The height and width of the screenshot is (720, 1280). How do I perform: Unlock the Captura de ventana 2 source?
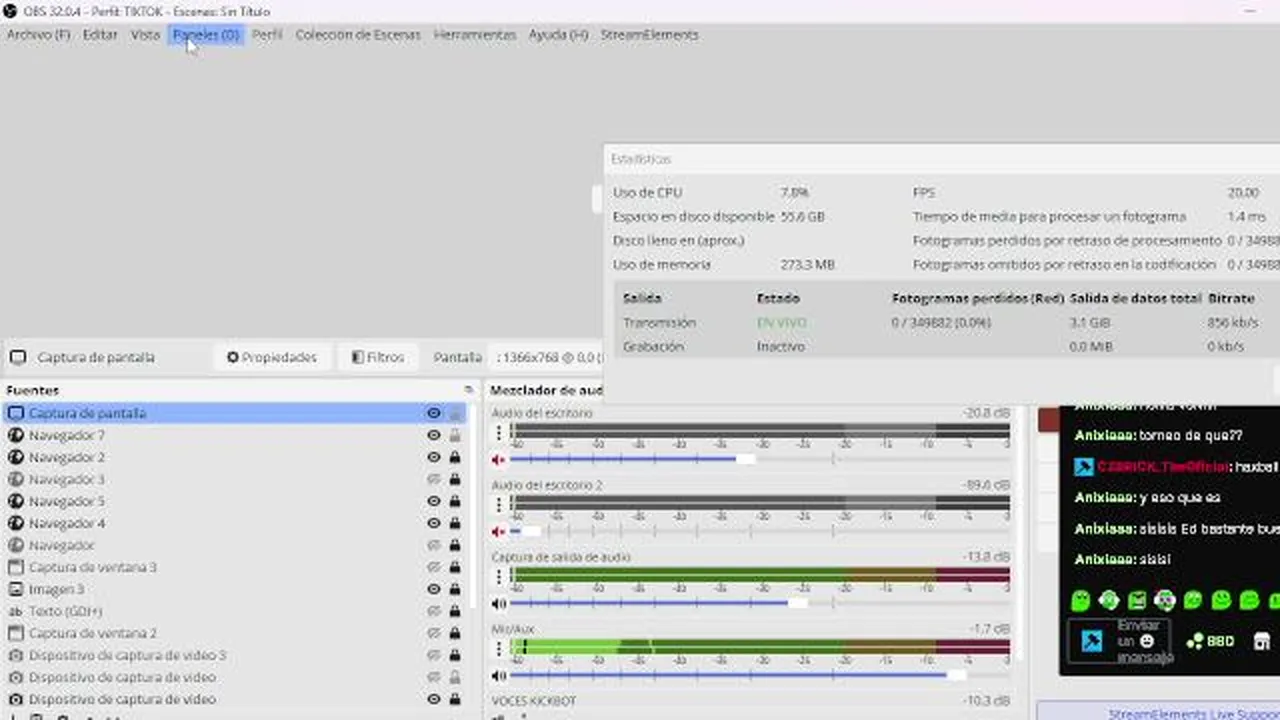pos(455,633)
